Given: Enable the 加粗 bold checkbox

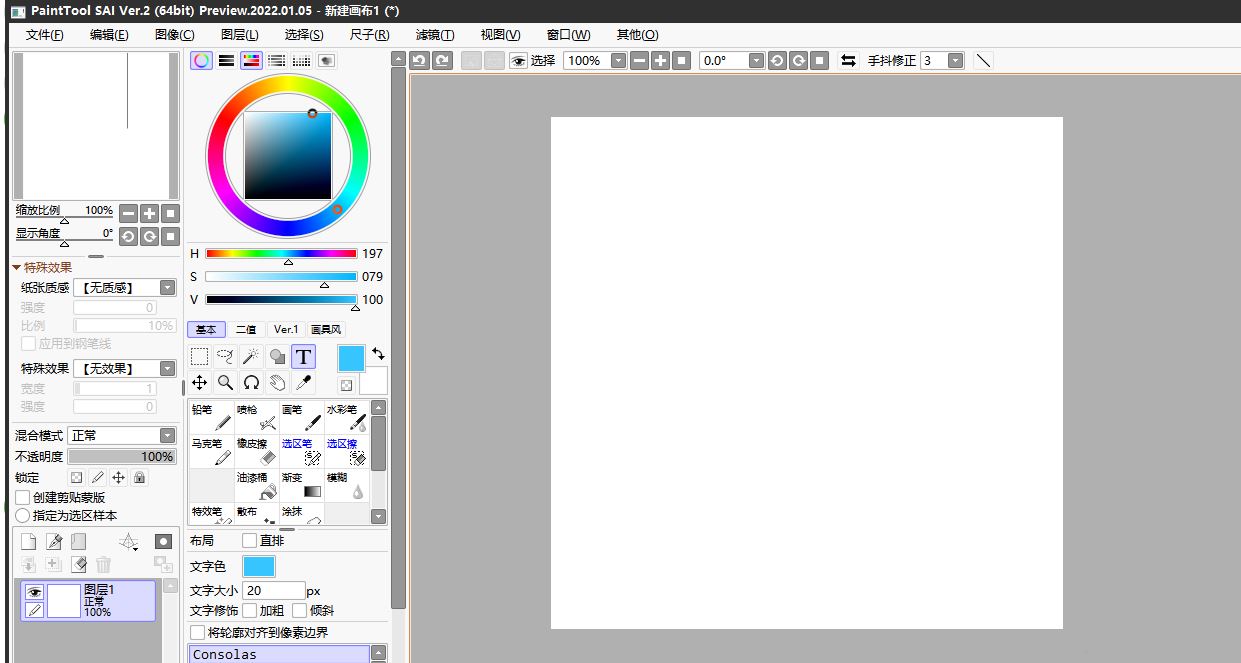Looking at the screenshot, I should point(250,610).
